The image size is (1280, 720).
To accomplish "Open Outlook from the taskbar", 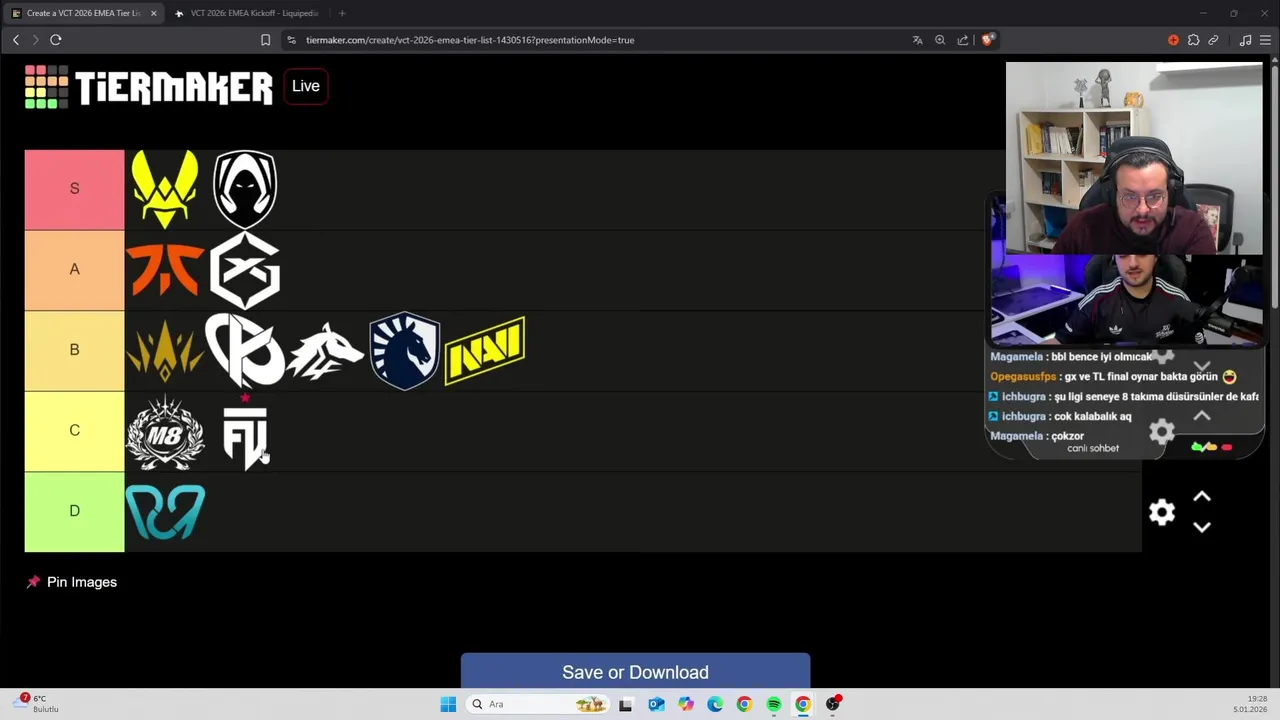I will pos(656,704).
